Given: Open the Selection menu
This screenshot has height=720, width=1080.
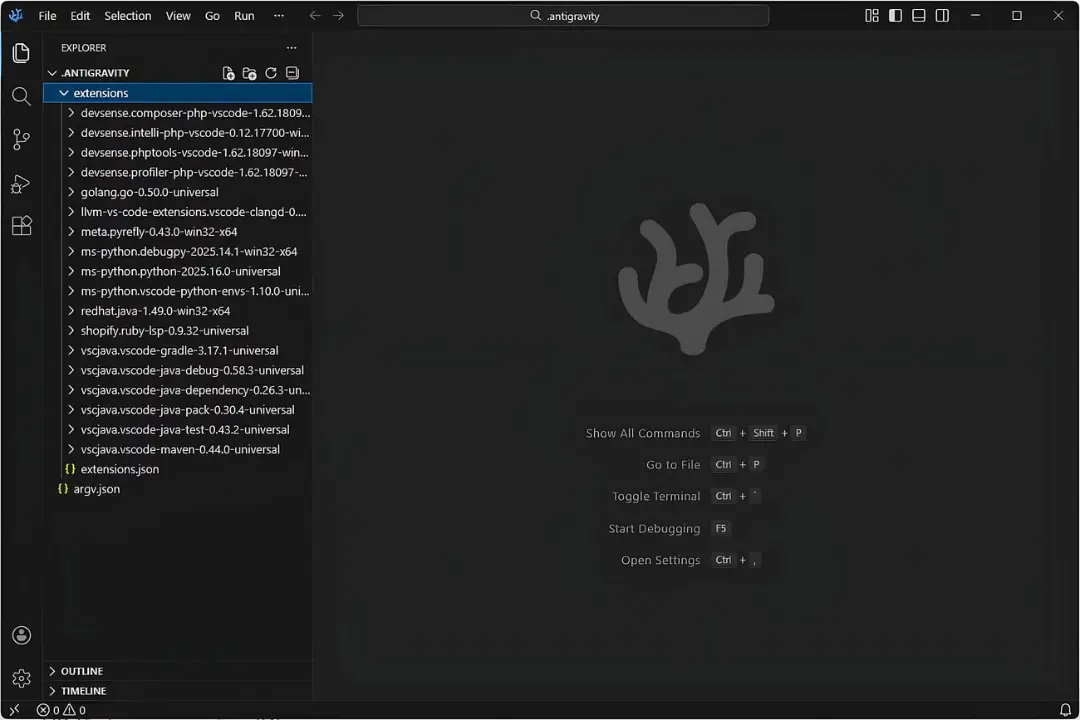Looking at the screenshot, I should point(127,15).
